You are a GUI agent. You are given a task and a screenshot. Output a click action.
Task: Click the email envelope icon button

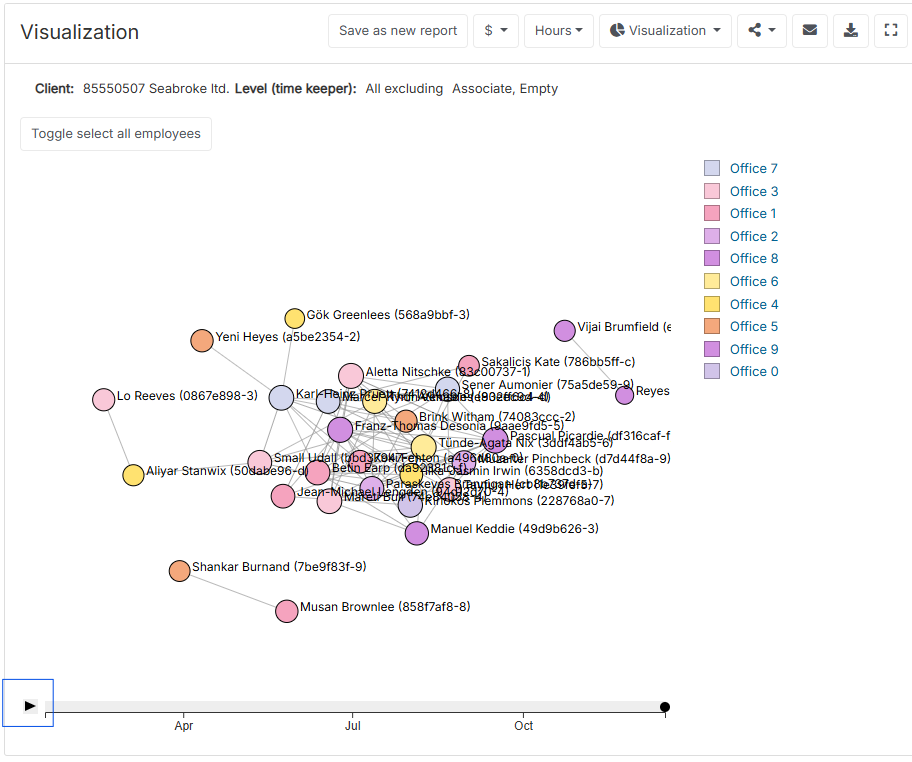(810, 30)
